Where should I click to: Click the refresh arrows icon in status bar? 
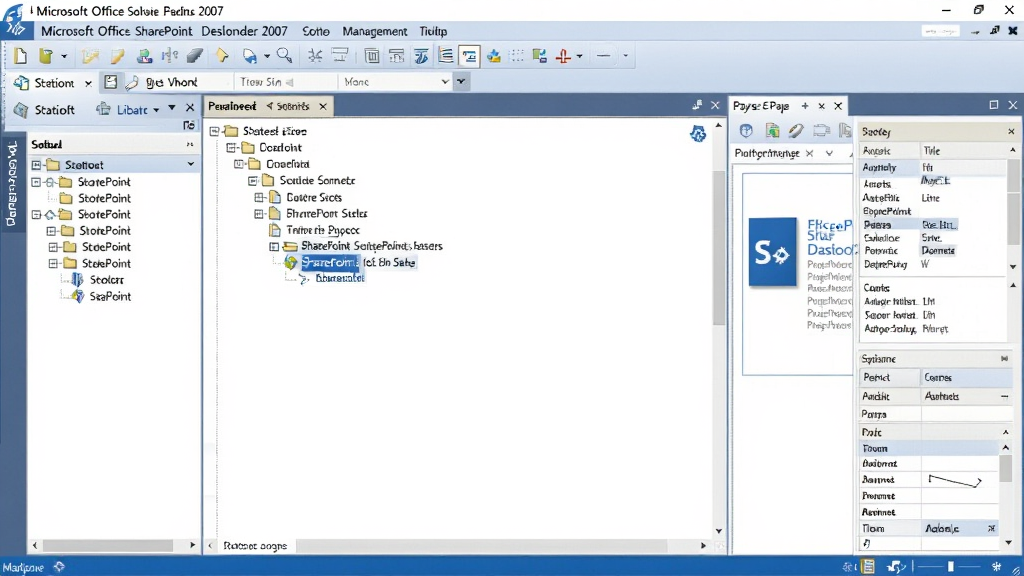(x=896, y=567)
